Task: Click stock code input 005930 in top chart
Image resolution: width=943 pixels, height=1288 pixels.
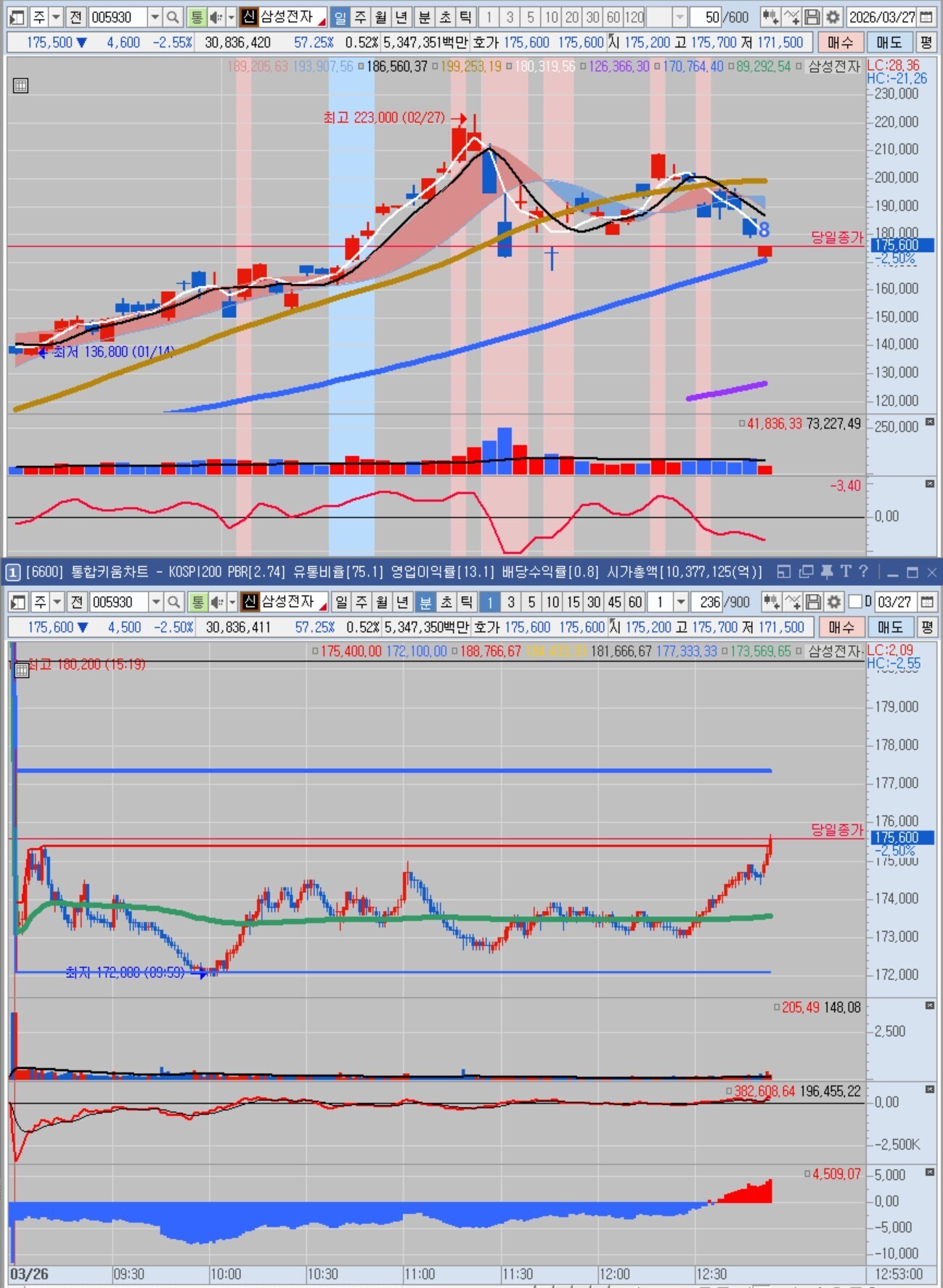Action: pos(118,17)
